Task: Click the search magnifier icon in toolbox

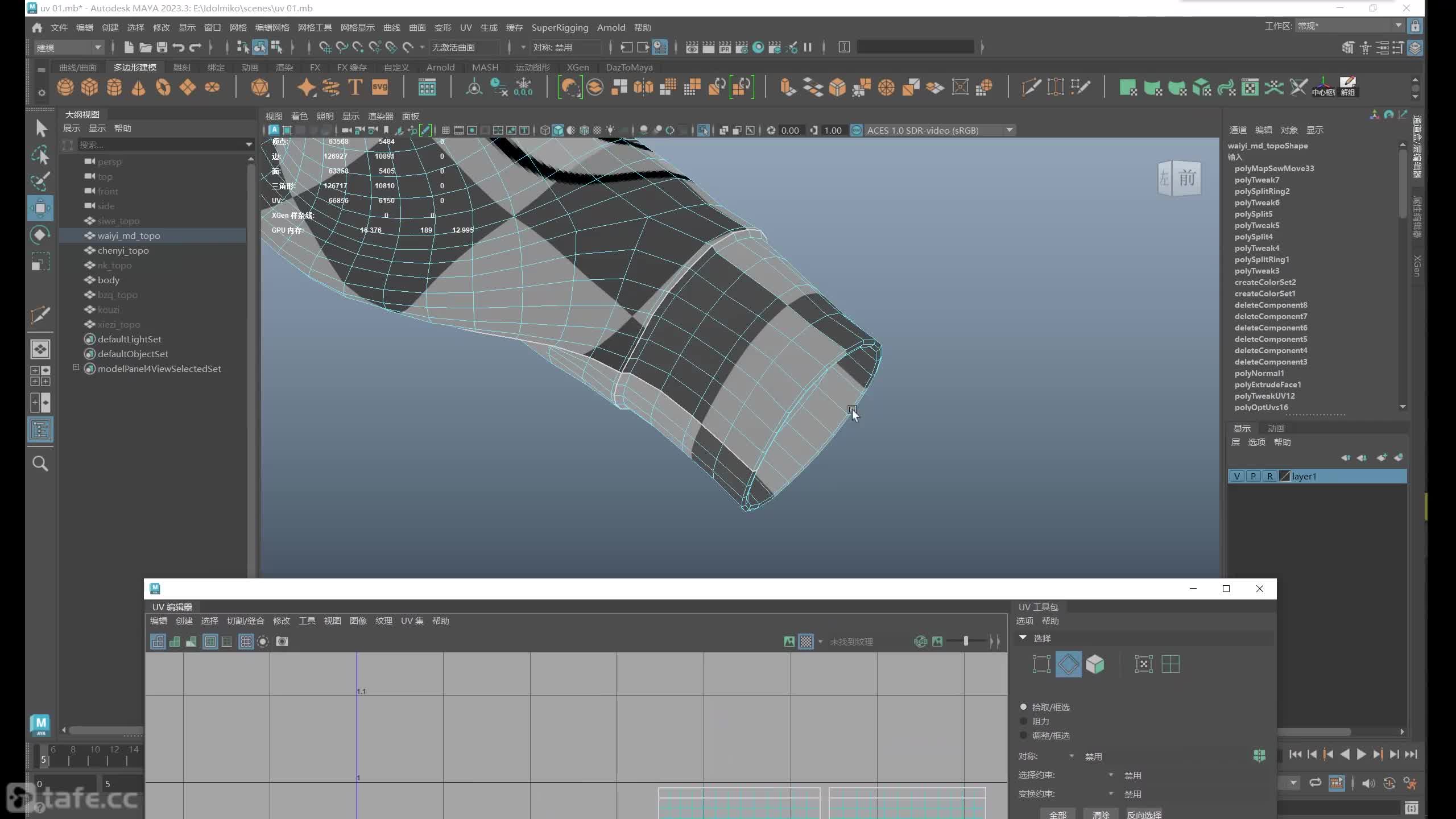Action: pyautogui.click(x=40, y=464)
